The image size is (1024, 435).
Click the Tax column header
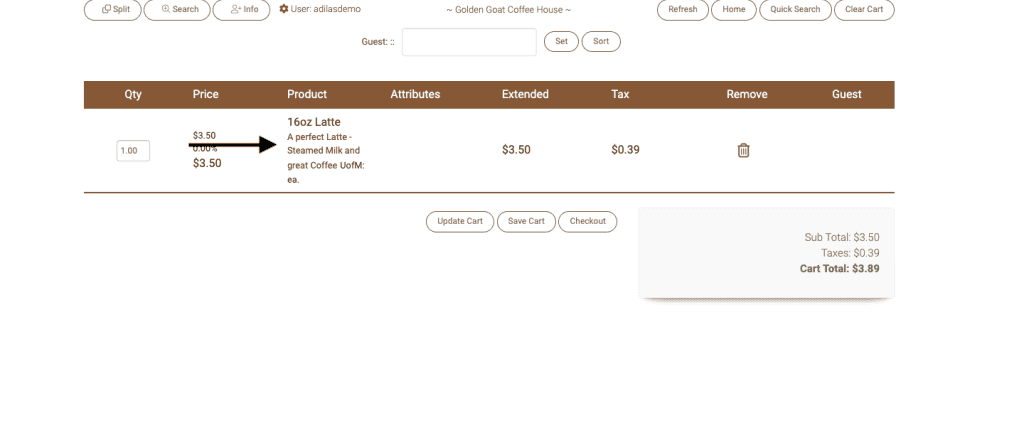coord(620,94)
